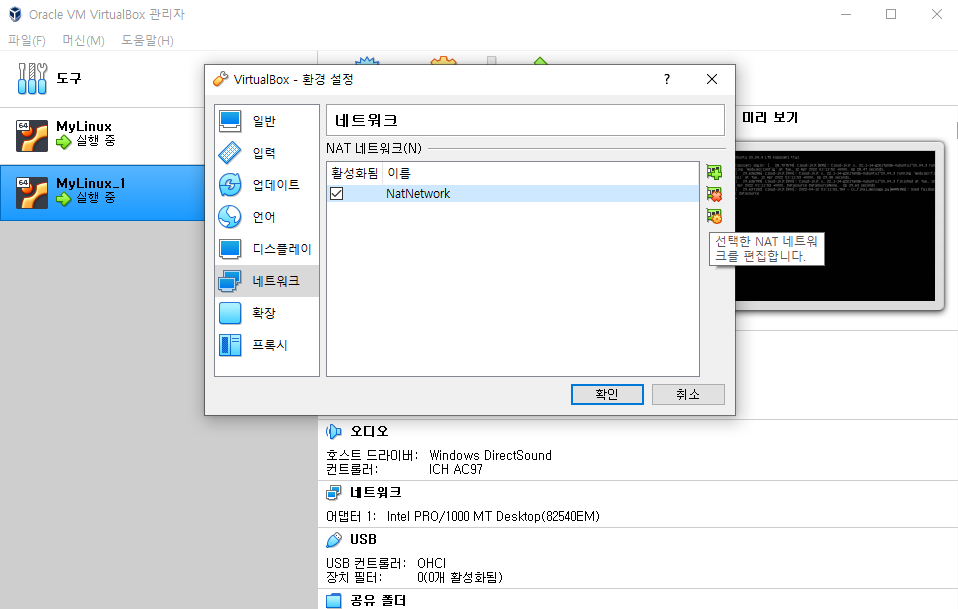The height and width of the screenshot is (609, 958).
Task: Click the Windows DirectSound host driver value
Action: click(490, 455)
